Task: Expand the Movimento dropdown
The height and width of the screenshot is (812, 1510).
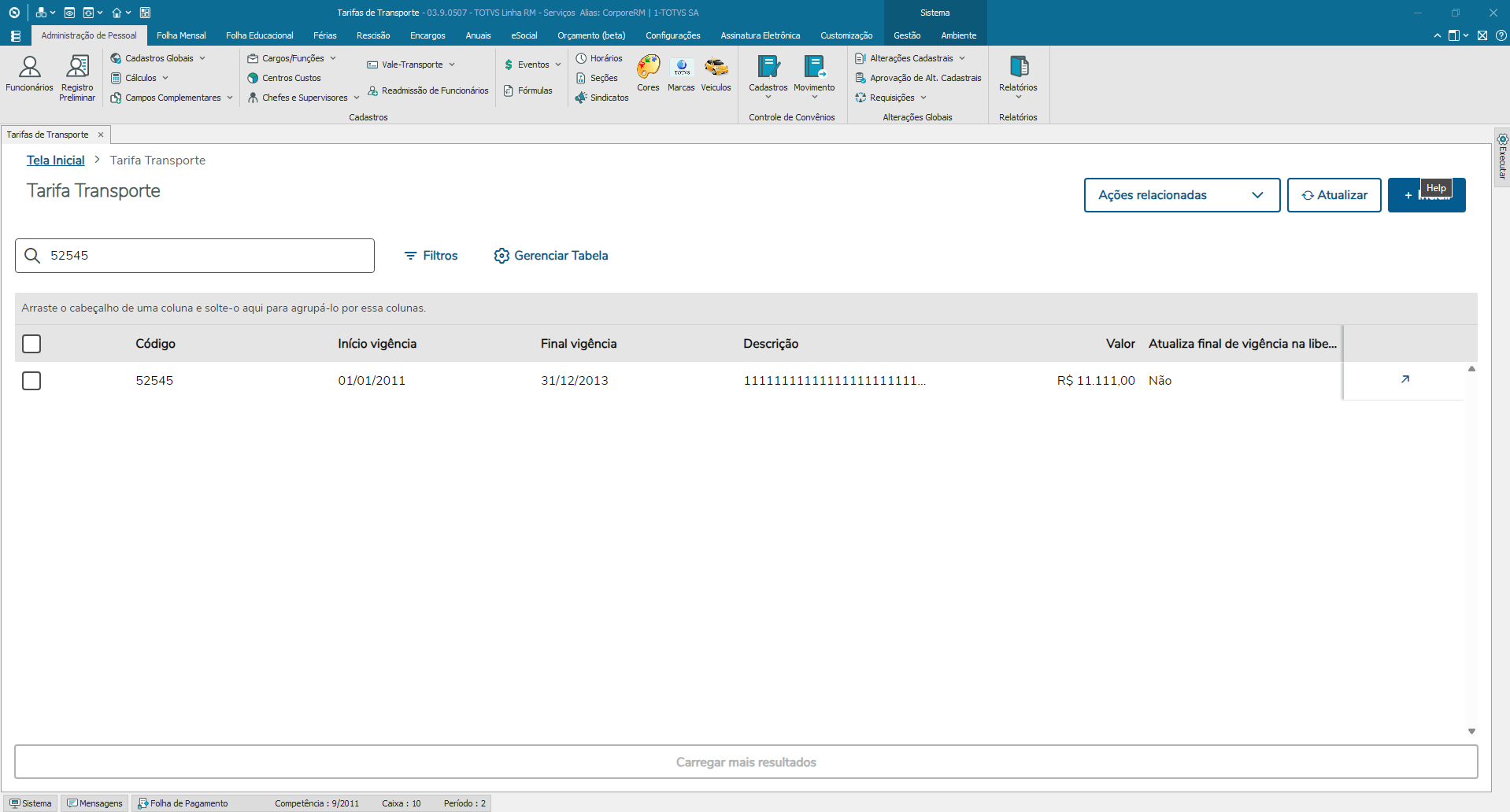Action: pyautogui.click(x=814, y=77)
